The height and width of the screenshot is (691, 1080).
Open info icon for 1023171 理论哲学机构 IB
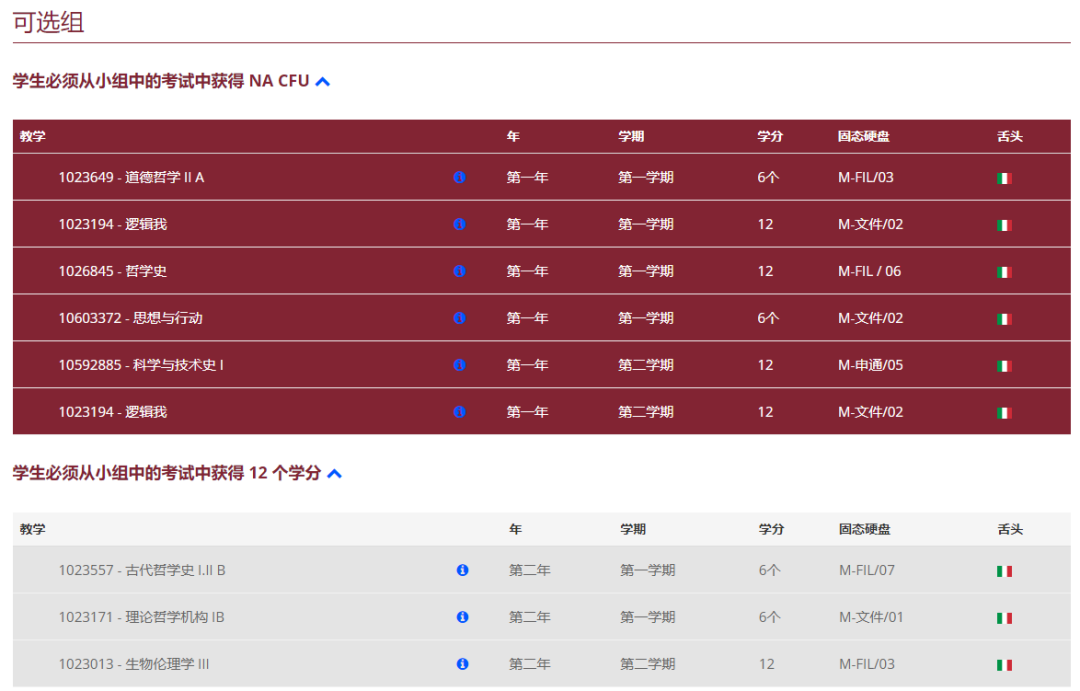tap(462, 617)
